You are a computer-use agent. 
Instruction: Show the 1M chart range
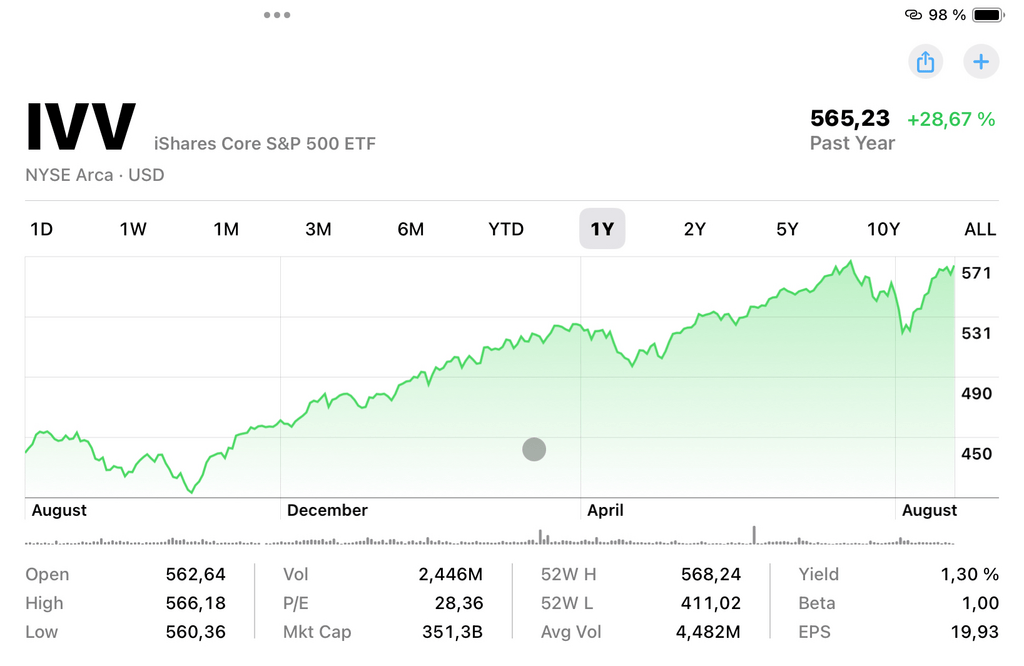[x=226, y=229]
